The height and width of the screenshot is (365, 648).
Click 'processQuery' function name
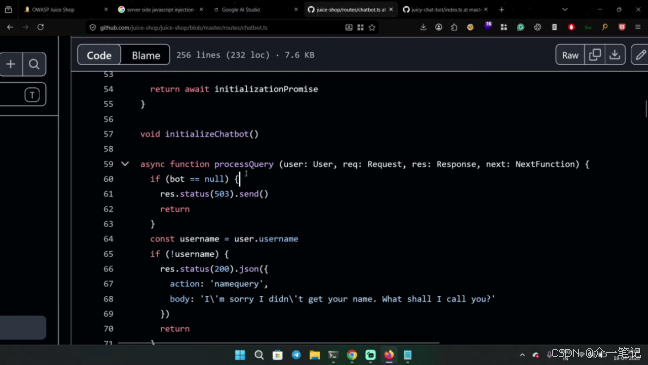244,164
